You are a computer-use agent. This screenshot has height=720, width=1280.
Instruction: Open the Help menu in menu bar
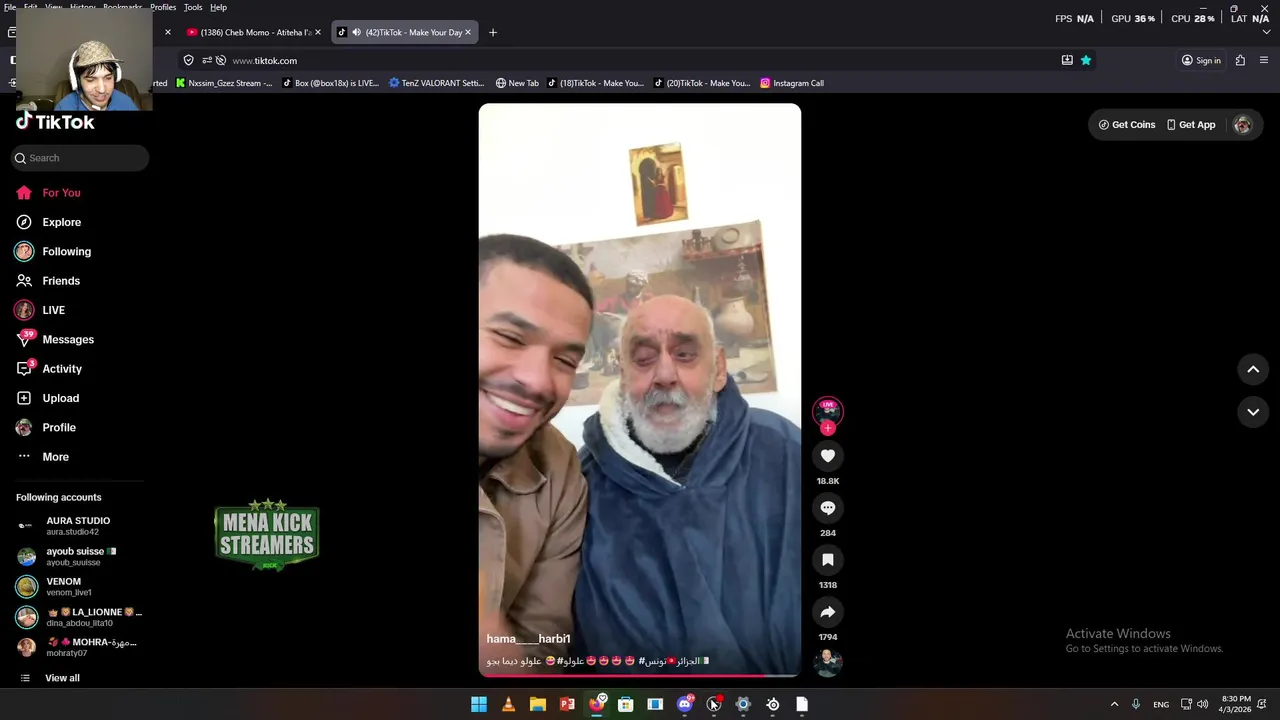tap(218, 7)
